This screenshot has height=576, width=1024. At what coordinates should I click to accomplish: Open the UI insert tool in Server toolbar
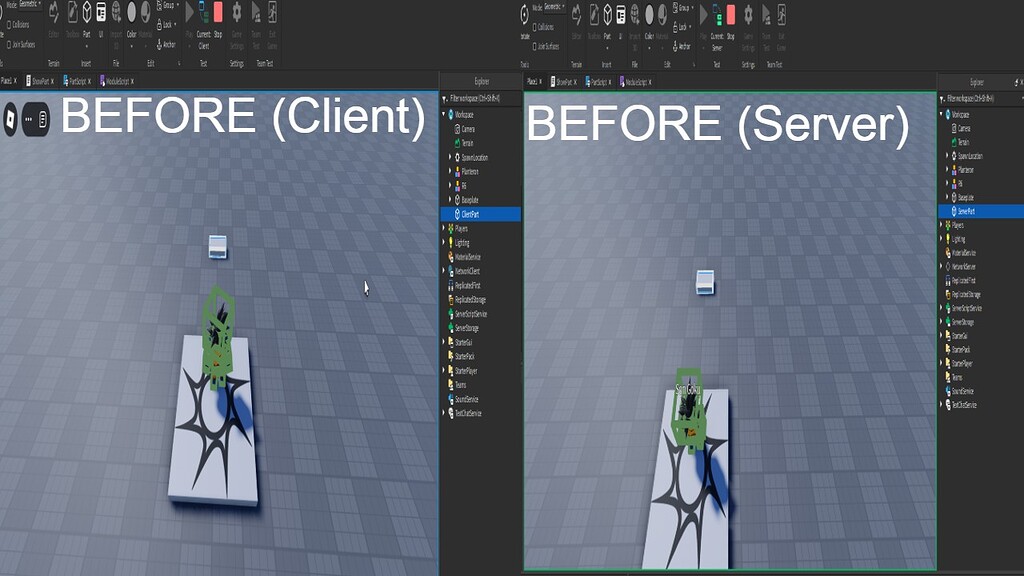(620, 14)
